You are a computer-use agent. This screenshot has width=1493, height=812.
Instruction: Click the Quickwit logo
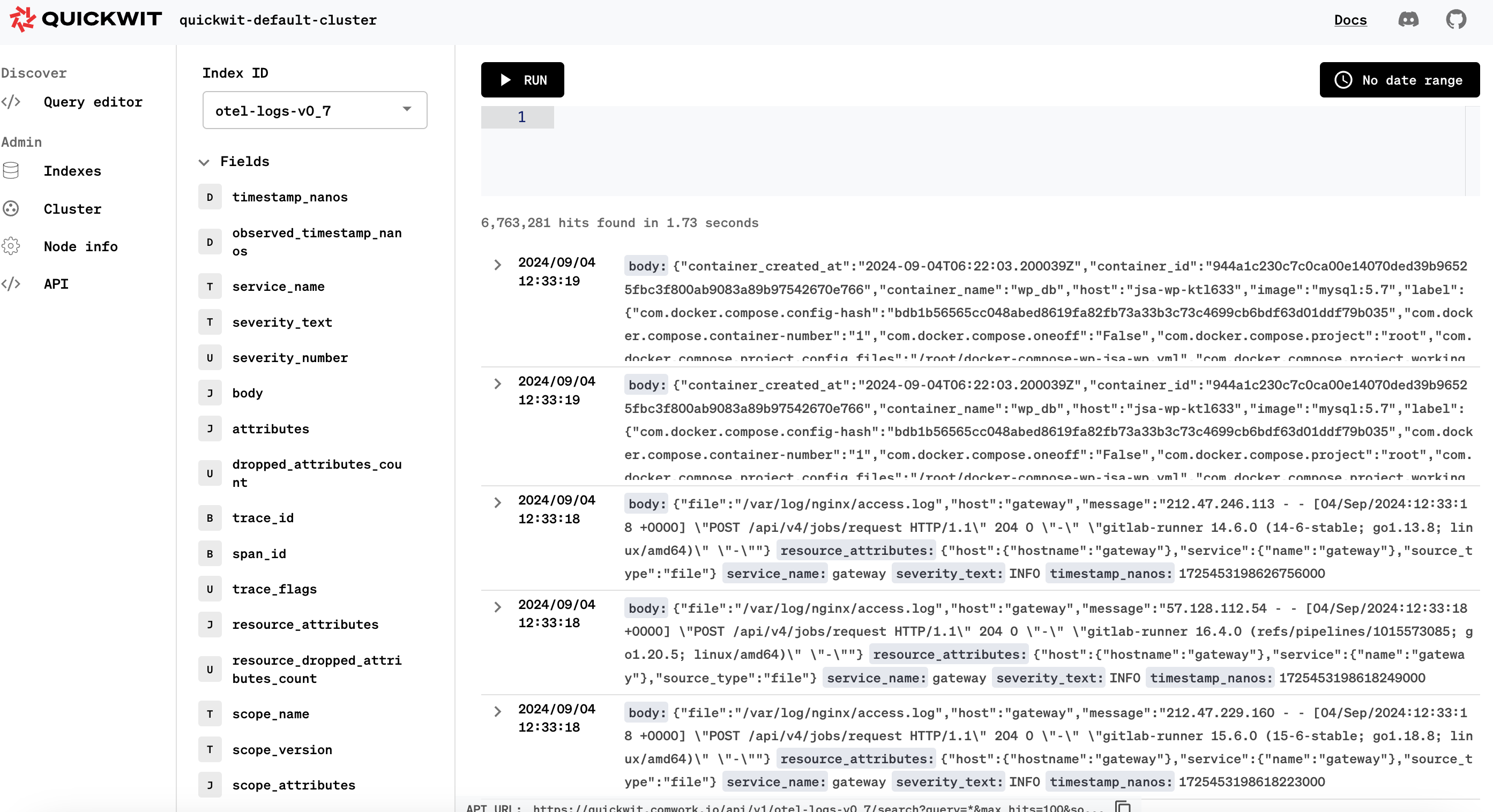tap(85, 19)
